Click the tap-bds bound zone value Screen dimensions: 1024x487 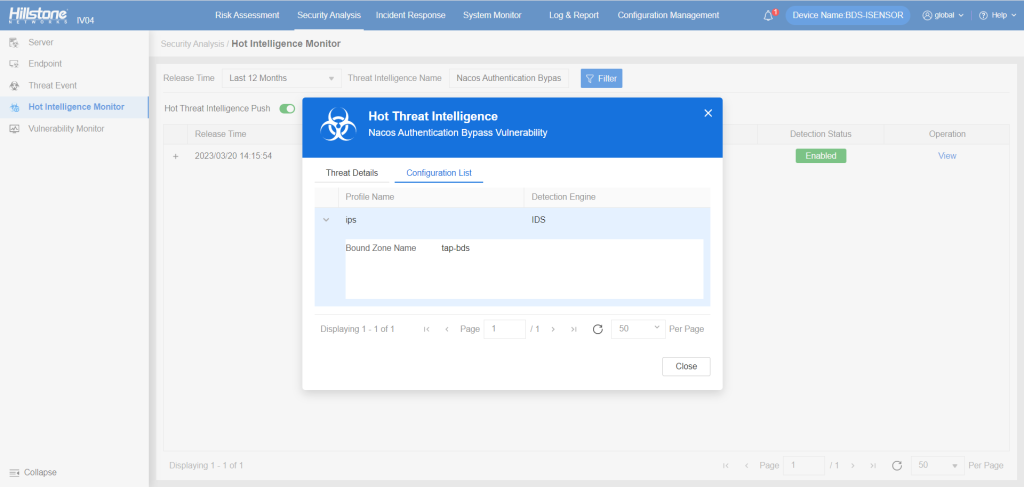click(456, 248)
